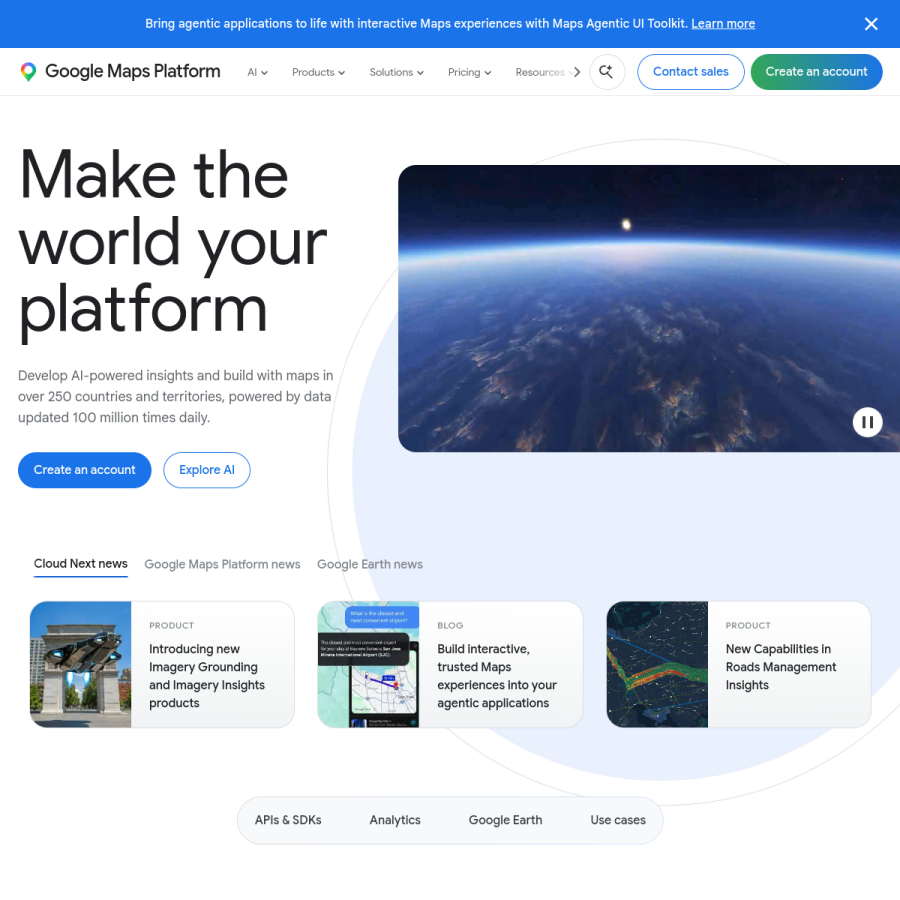The width and height of the screenshot is (900, 900).
Task: Jump to the Use cases section
Action: point(618,820)
